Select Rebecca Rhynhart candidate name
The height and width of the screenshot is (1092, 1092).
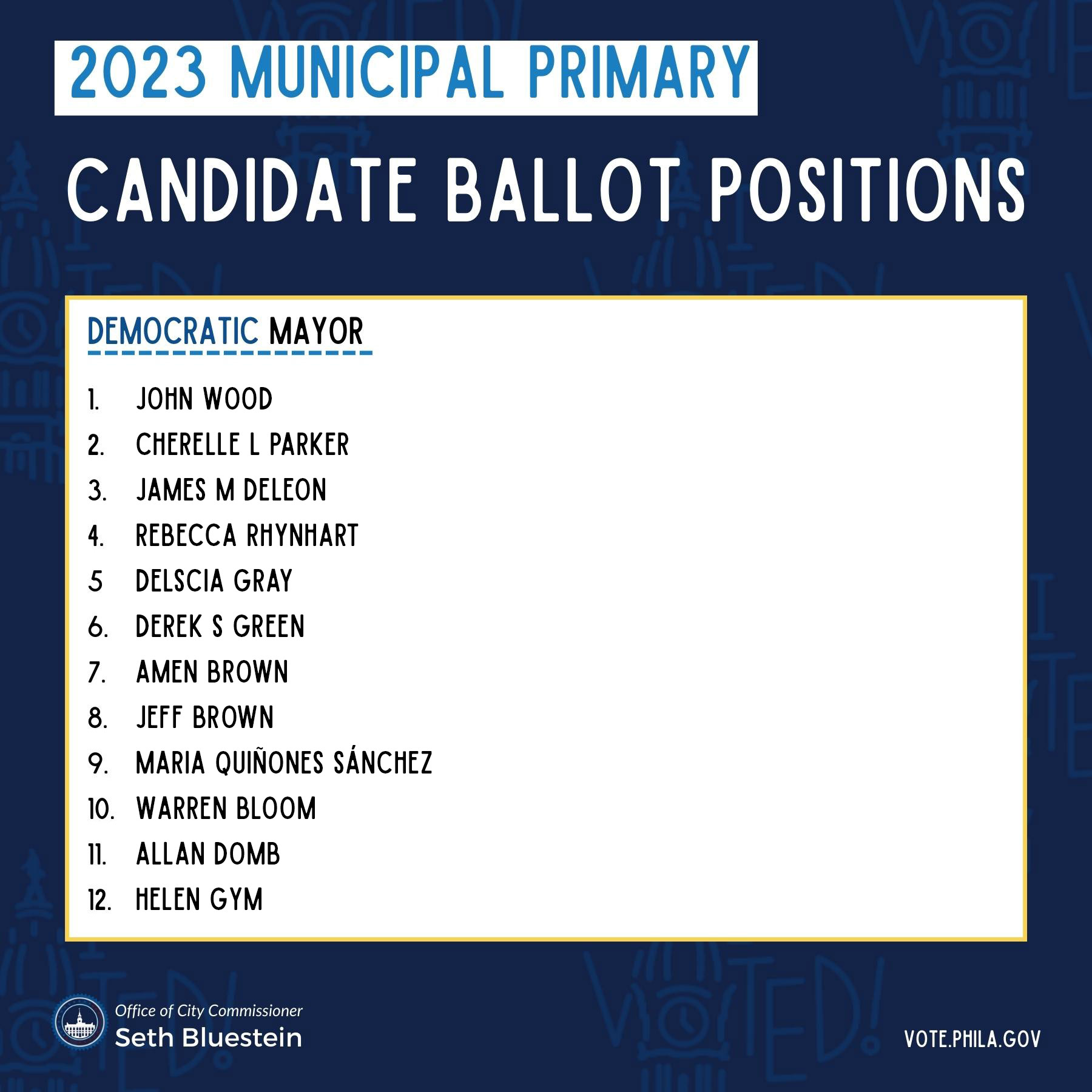pos(247,536)
